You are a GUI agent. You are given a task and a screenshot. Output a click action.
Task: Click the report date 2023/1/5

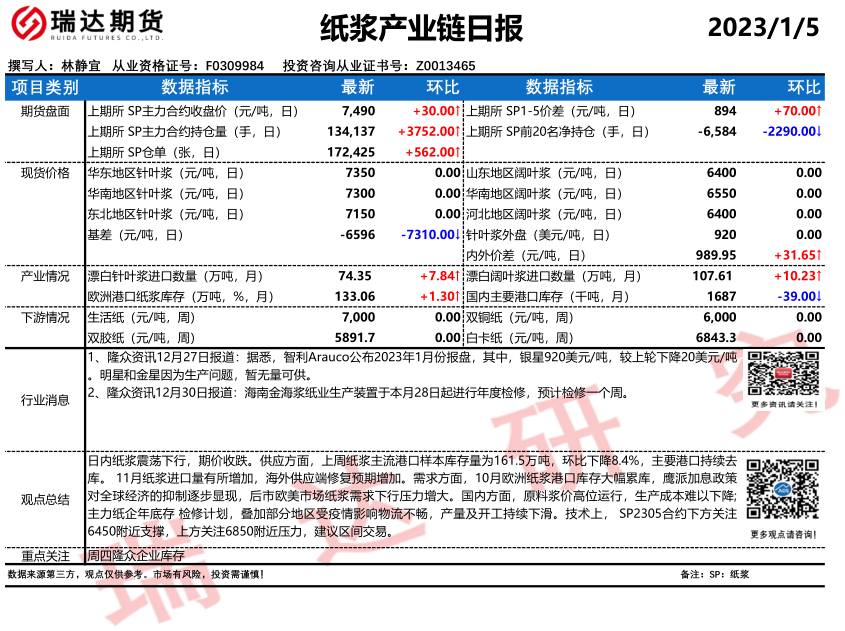pos(763,28)
